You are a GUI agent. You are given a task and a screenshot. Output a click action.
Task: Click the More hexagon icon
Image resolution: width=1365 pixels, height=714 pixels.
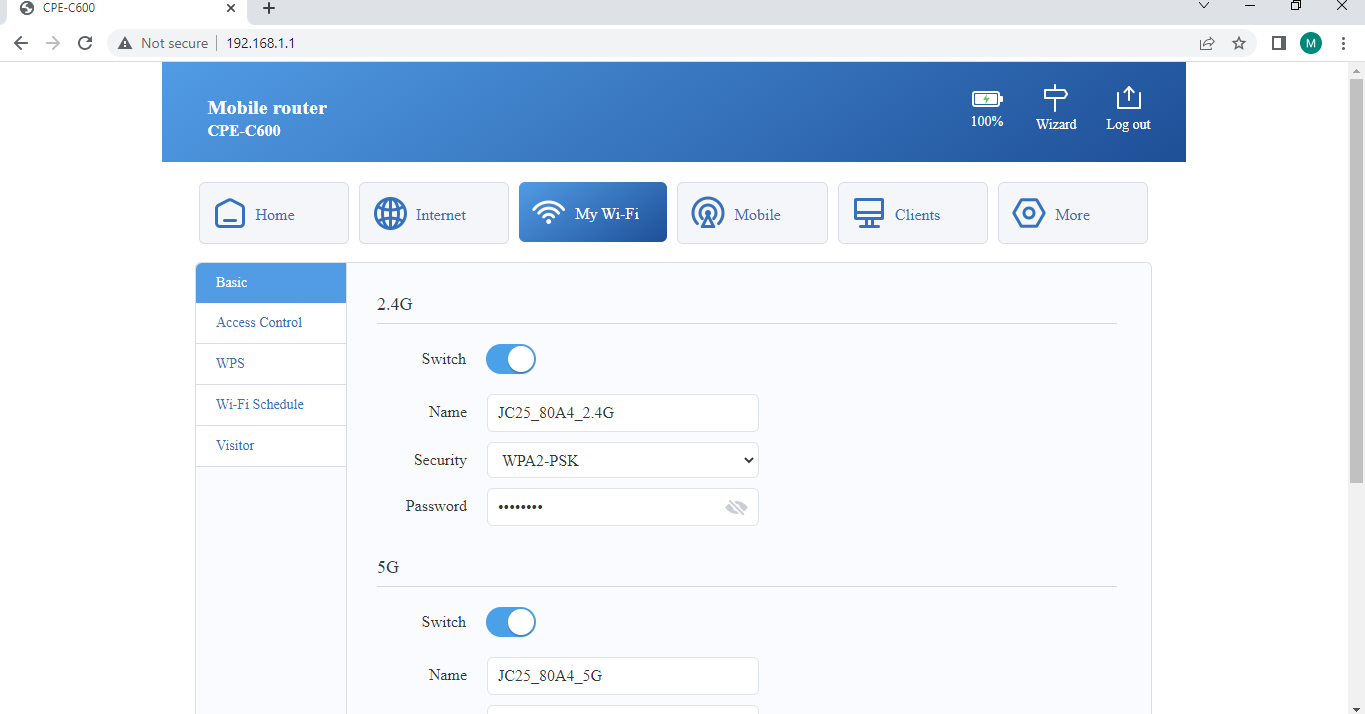click(1029, 213)
